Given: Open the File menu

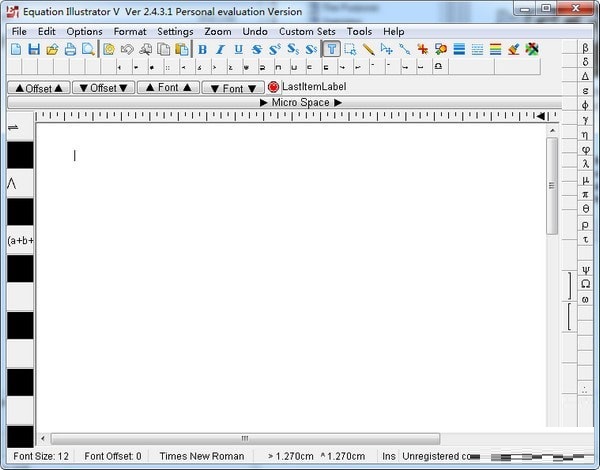Looking at the screenshot, I should tap(19, 32).
